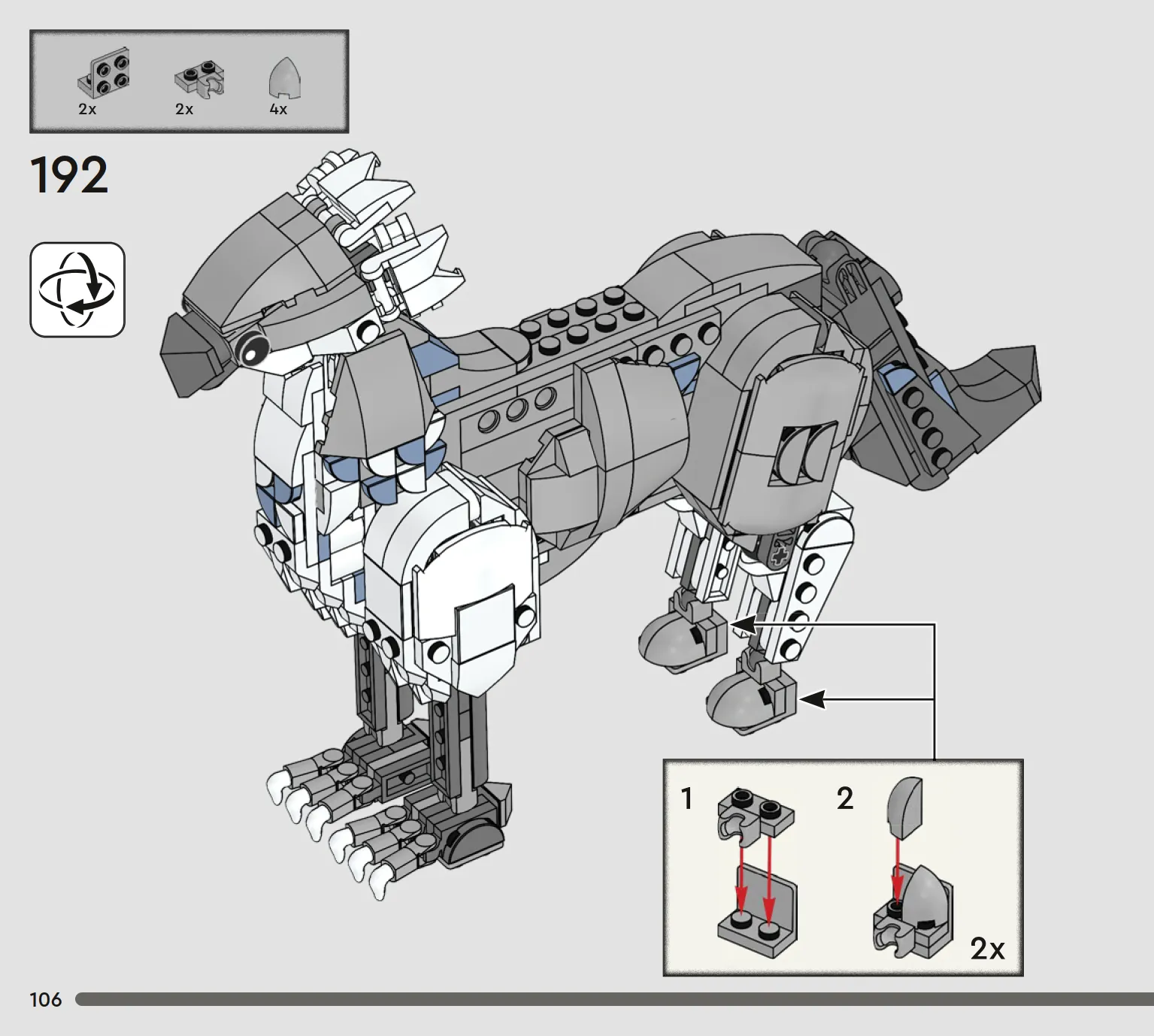
Task: Click sub-step number 2 in the inset
Action: (845, 798)
